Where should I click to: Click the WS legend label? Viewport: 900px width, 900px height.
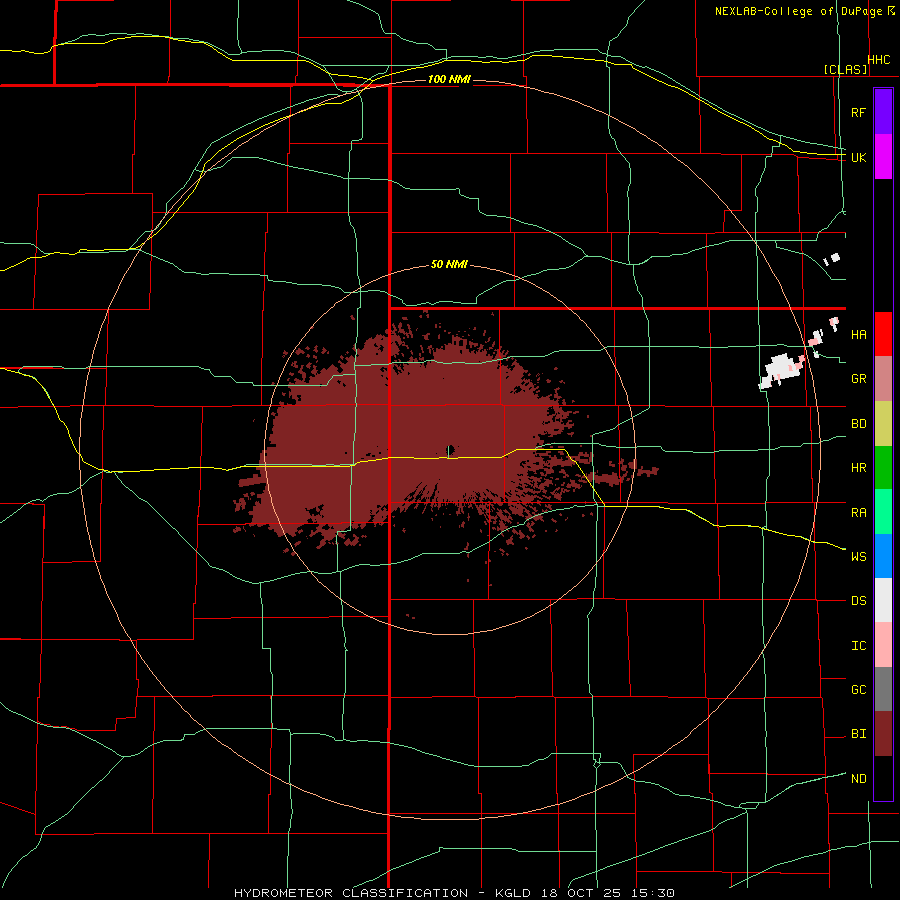click(x=858, y=557)
